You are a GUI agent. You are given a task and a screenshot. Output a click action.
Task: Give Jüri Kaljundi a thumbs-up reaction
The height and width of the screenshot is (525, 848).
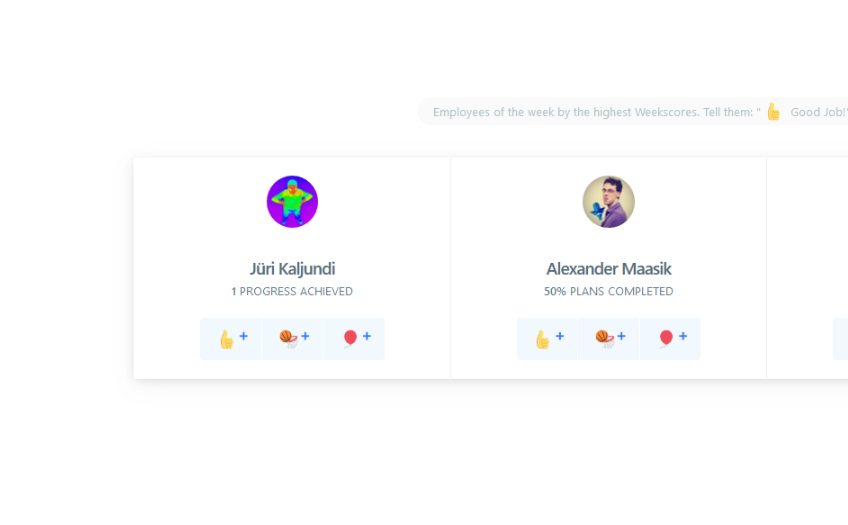point(230,339)
